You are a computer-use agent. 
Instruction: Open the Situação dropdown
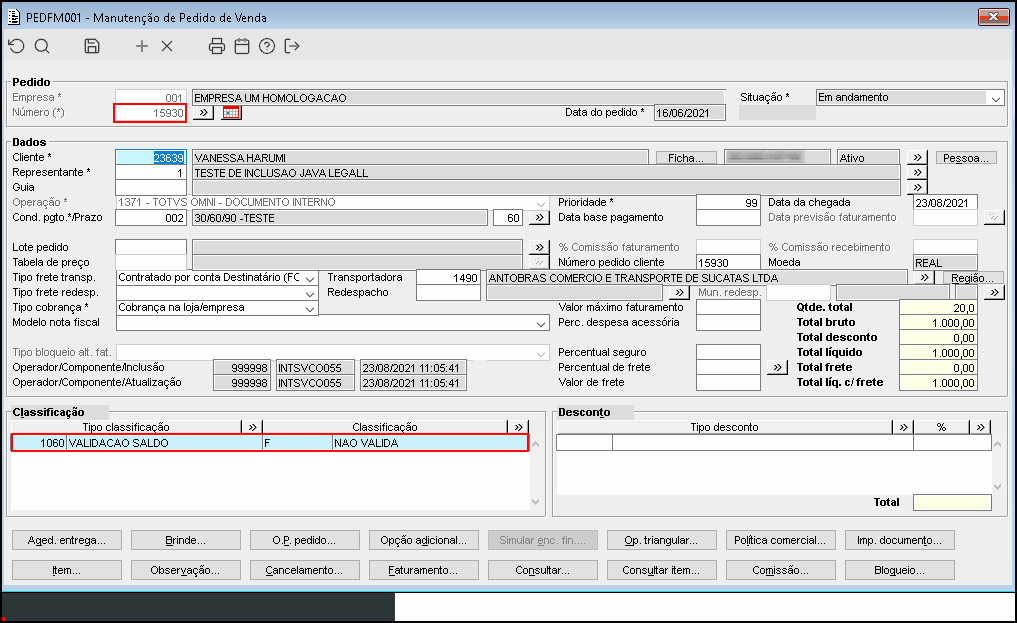995,98
